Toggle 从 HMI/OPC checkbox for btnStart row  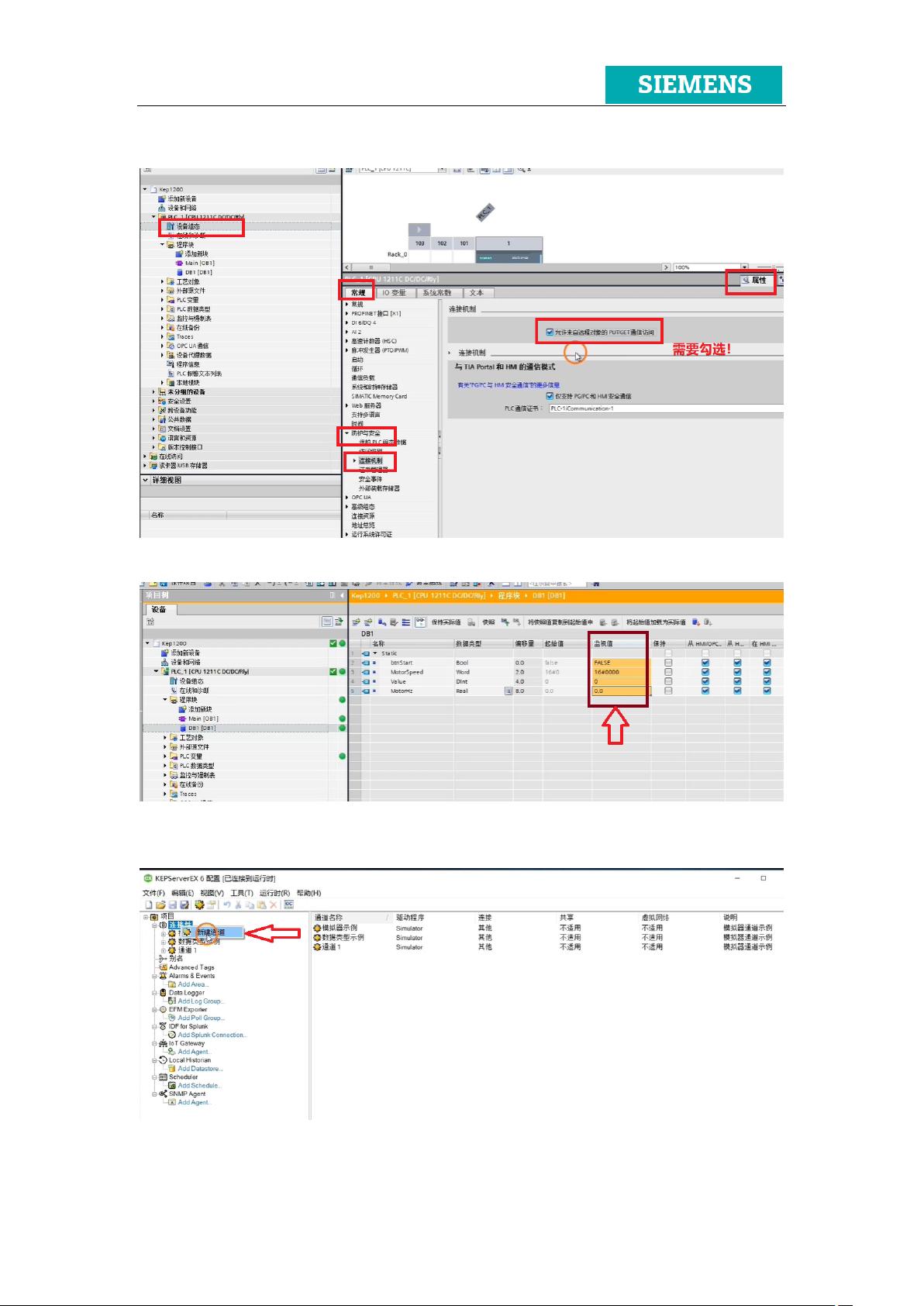[x=705, y=663]
